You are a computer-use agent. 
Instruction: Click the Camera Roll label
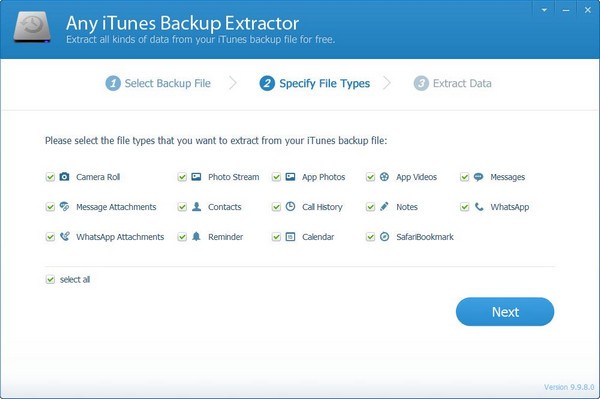[98, 177]
